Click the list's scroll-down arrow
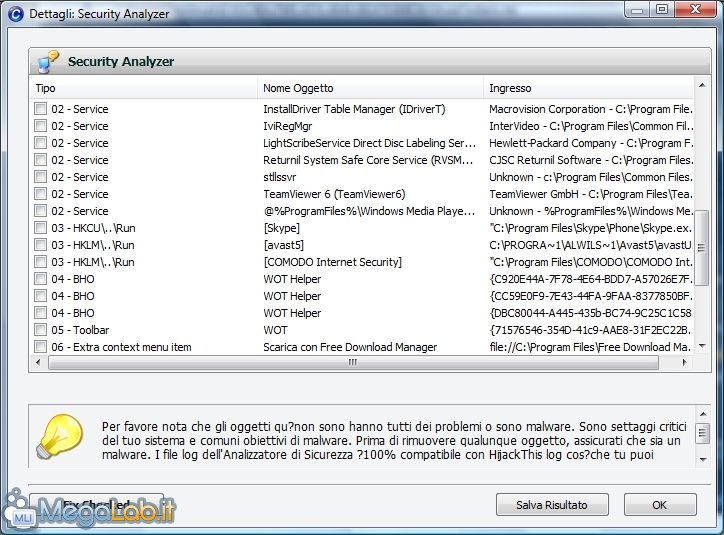The image size is (724, 535). click(x=702, y=346)
